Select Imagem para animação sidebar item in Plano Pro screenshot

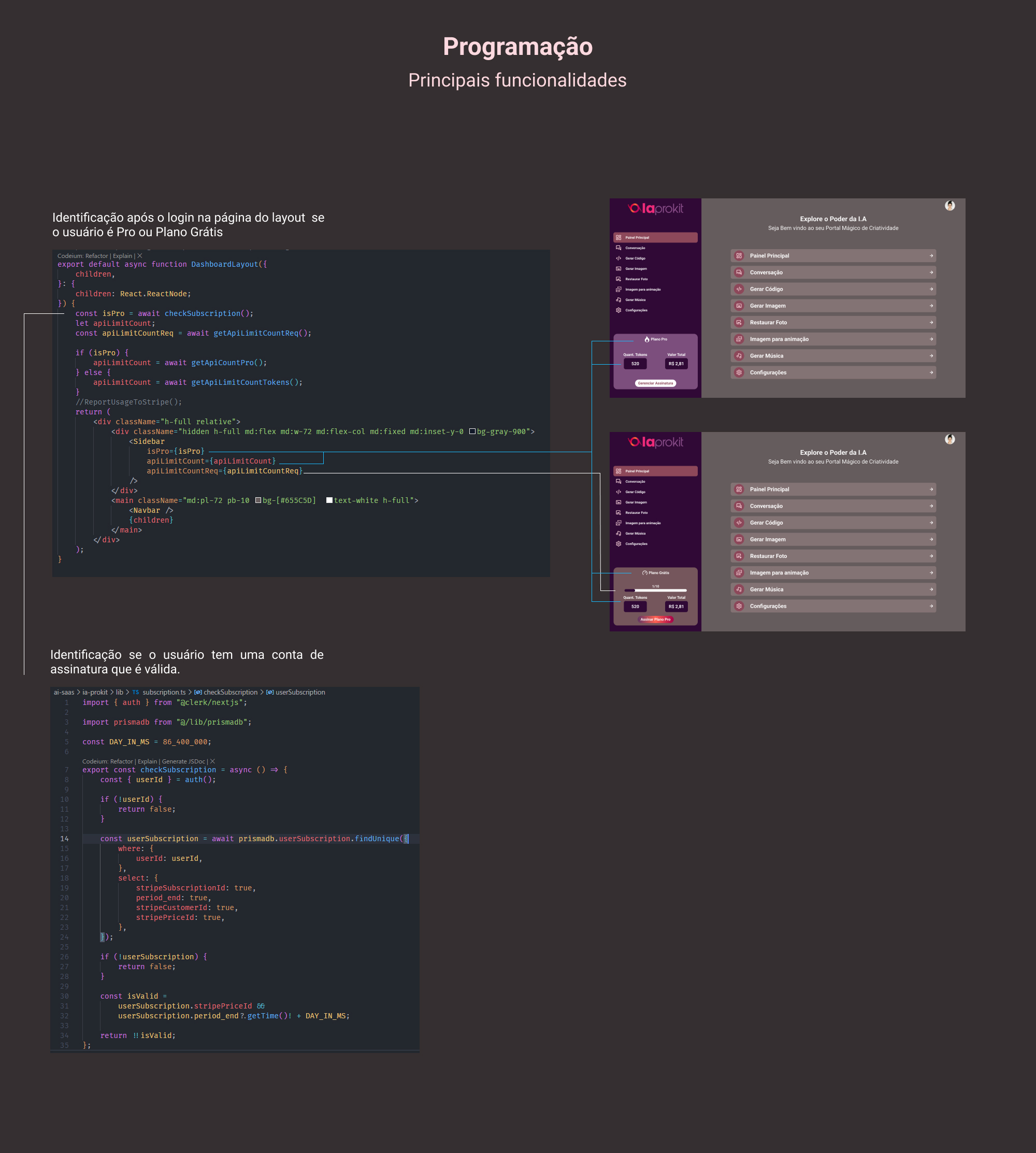643,290
